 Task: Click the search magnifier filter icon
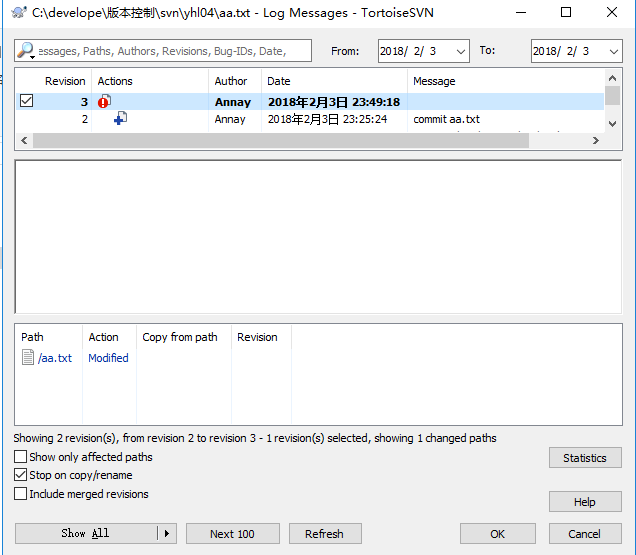[26, 51]
